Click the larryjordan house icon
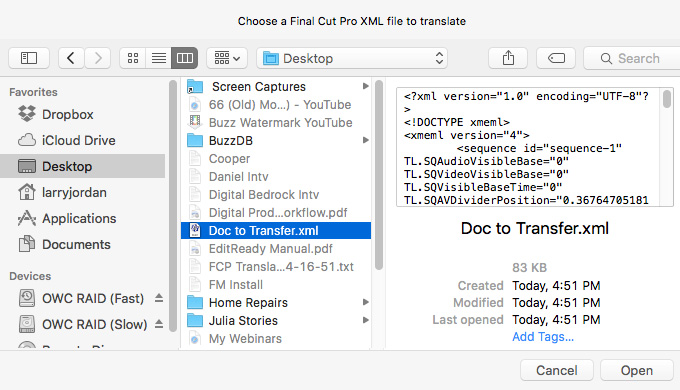 (27, 192)
